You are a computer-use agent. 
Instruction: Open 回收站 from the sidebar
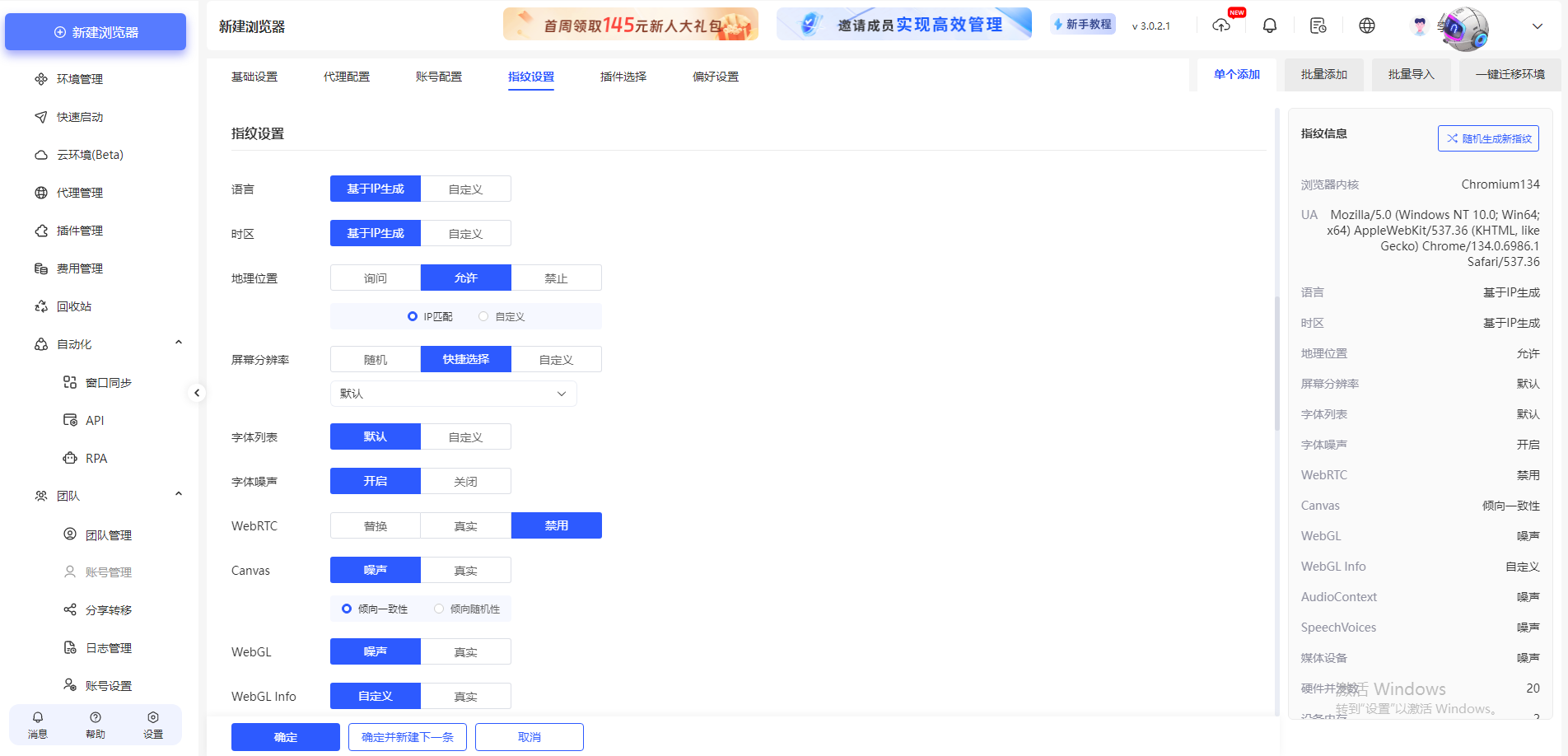[76, 306]
